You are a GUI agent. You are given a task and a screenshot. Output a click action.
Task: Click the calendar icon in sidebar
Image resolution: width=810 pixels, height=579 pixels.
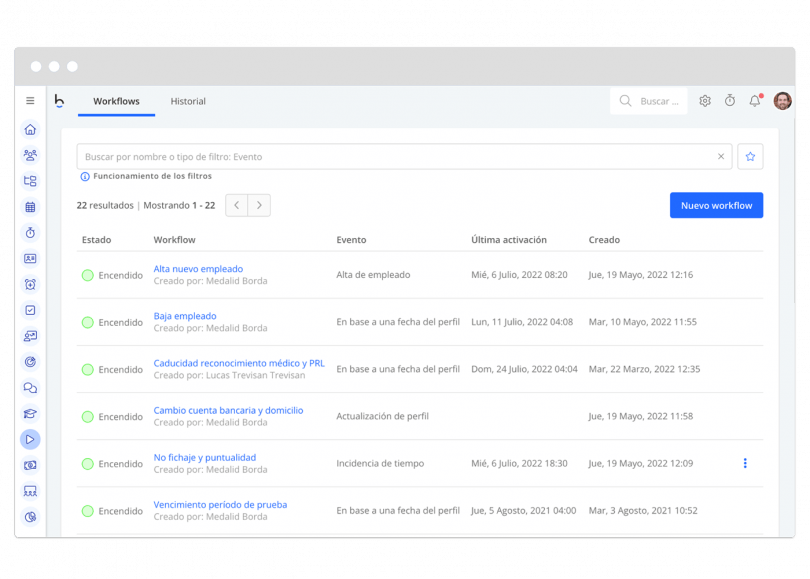point(30,207)
